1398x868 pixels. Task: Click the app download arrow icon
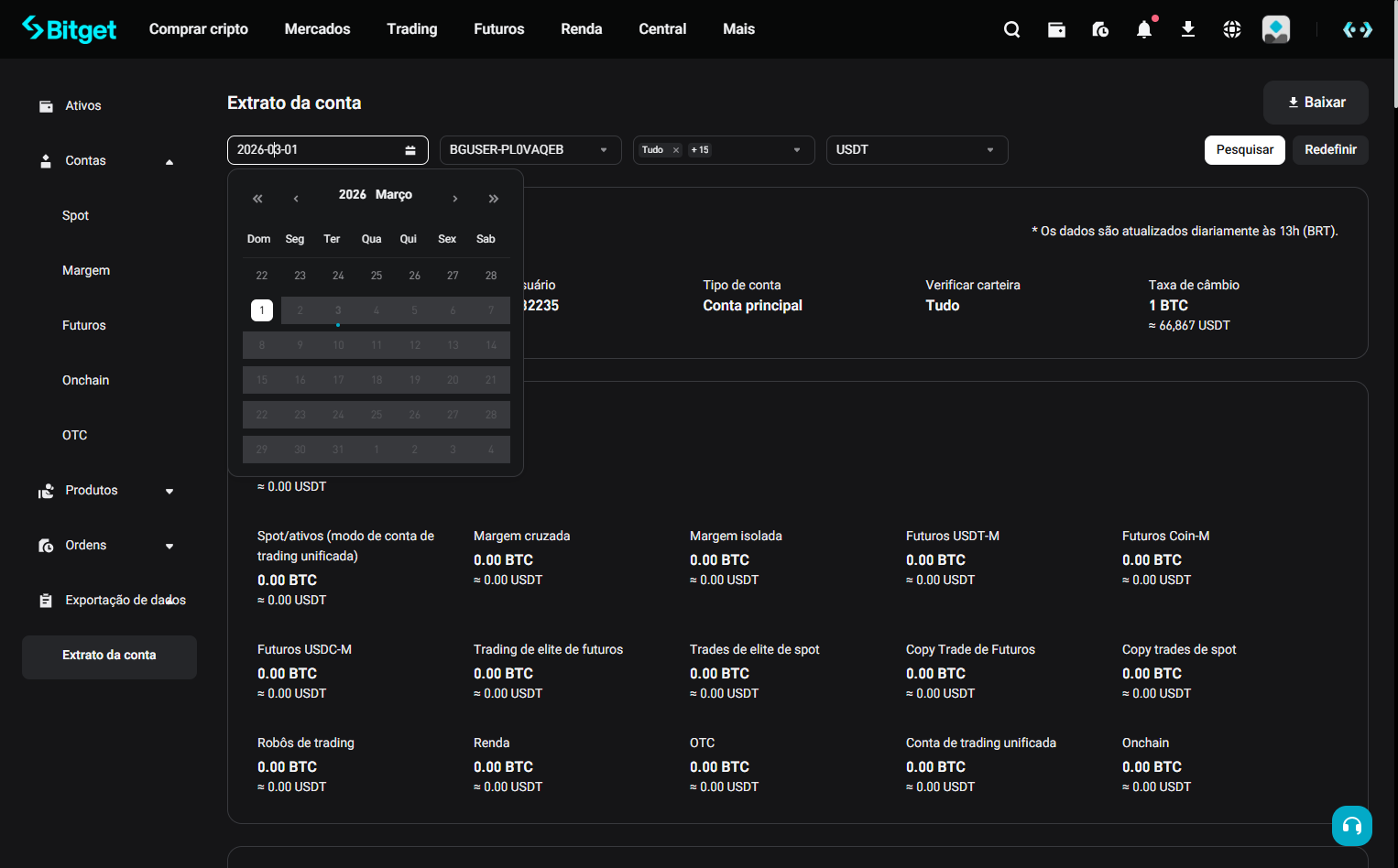tap(1188, 29)
